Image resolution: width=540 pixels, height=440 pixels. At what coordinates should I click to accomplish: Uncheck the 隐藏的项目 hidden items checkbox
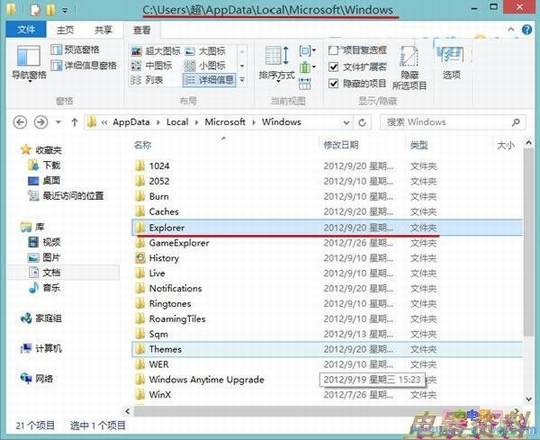[x=333, y=83]
